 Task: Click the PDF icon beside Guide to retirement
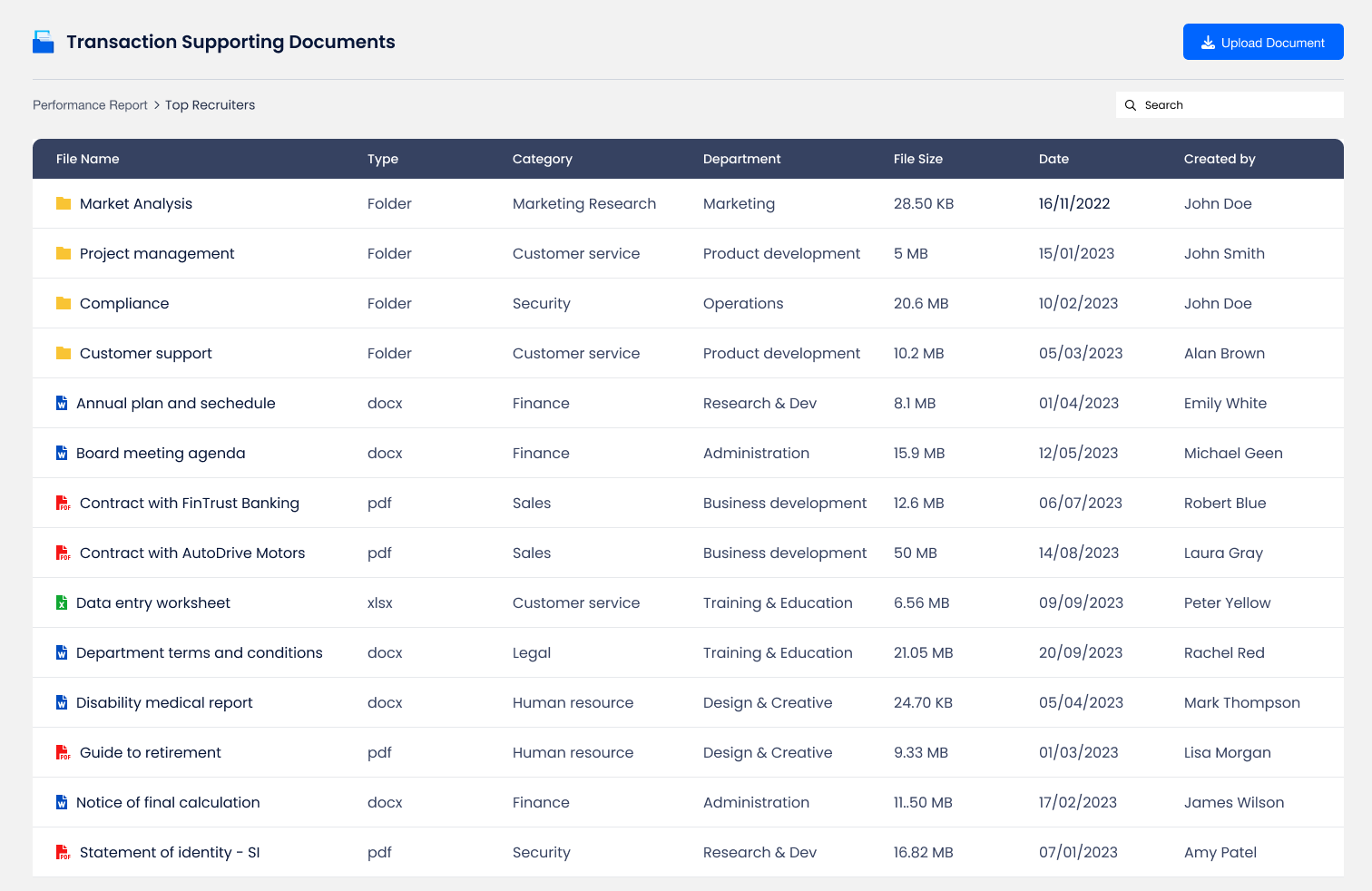tap(64, 752)
